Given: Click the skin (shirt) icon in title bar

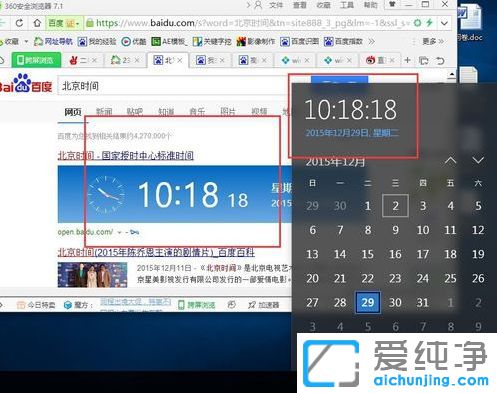Looking at the screenshot, I should (x=392, y=4).
